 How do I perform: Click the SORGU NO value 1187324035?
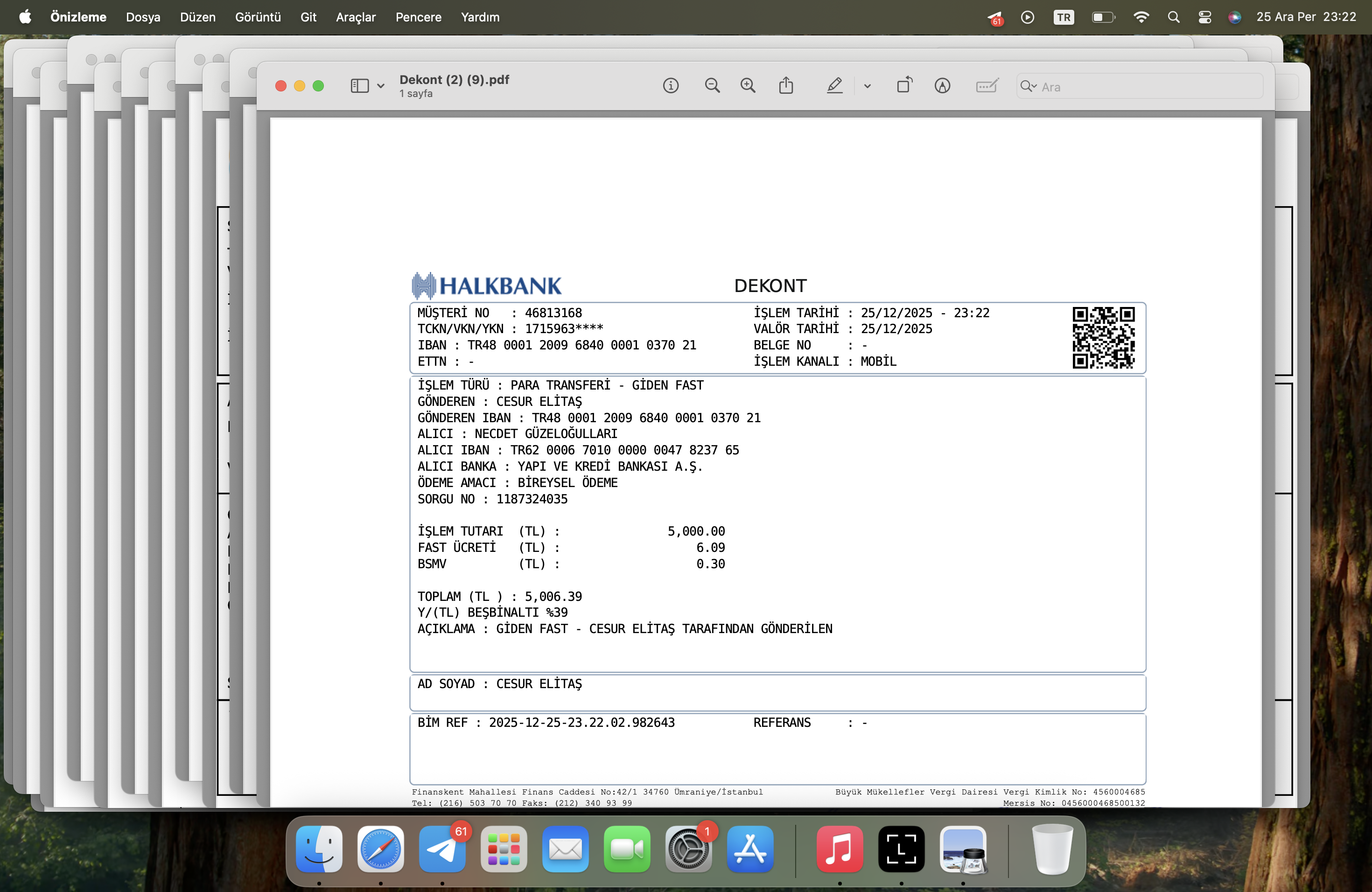point(532,499)
